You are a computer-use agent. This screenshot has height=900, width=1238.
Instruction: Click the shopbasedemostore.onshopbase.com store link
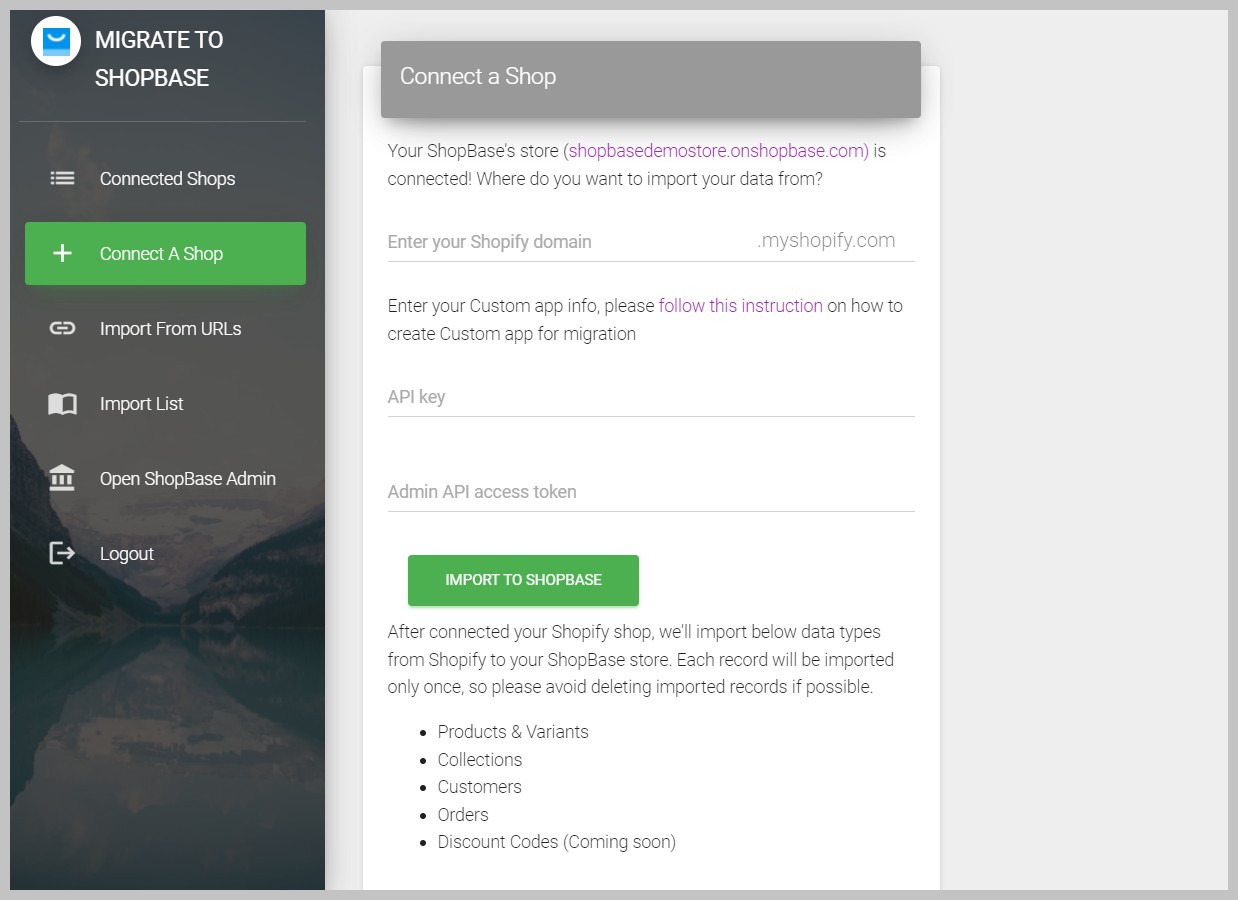716,151
